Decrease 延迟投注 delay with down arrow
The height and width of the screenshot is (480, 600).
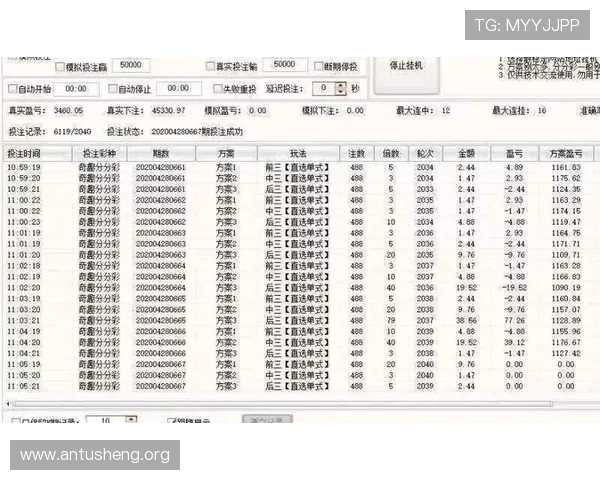click(x=341, y=92)
